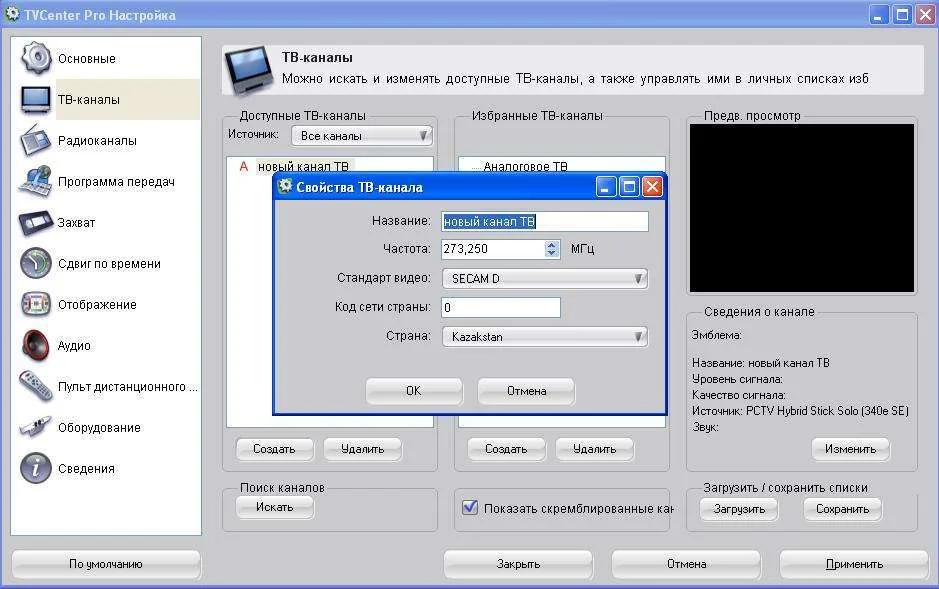Decrease the Частота value with down arrow
Screen dimensions: 939x589
(552, 253)
